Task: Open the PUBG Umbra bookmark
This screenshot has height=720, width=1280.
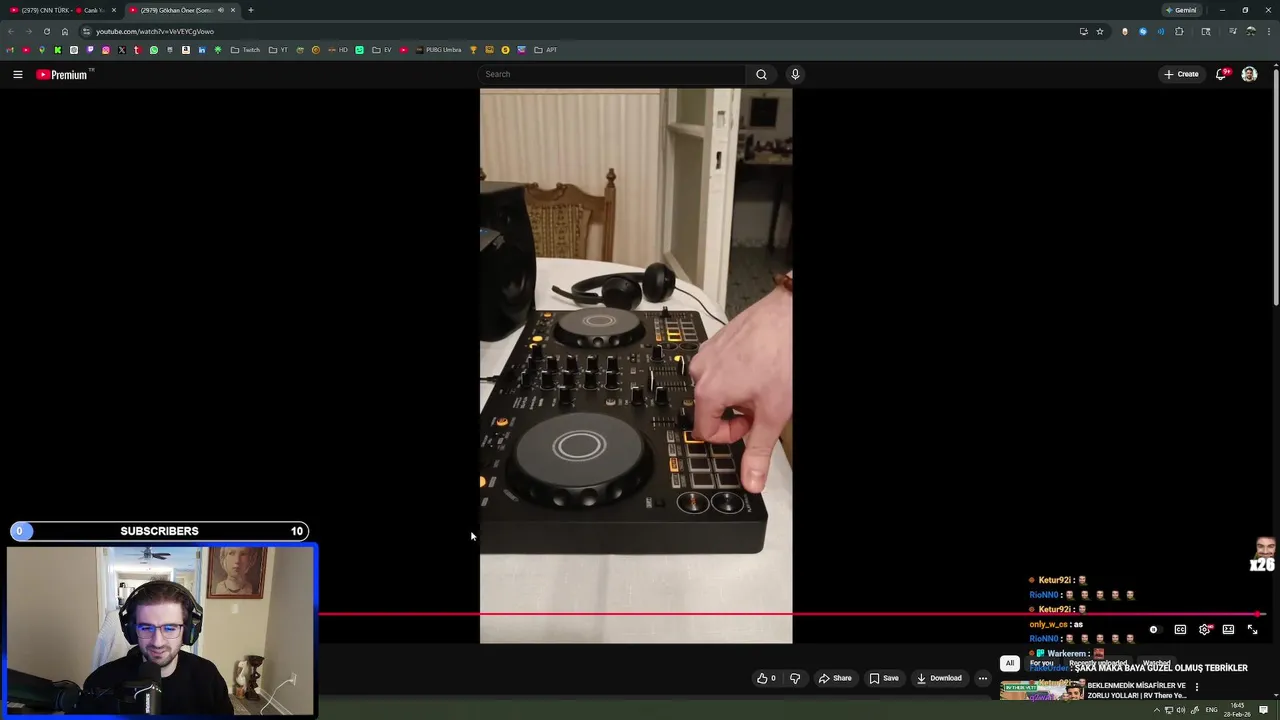Action: 438,50
